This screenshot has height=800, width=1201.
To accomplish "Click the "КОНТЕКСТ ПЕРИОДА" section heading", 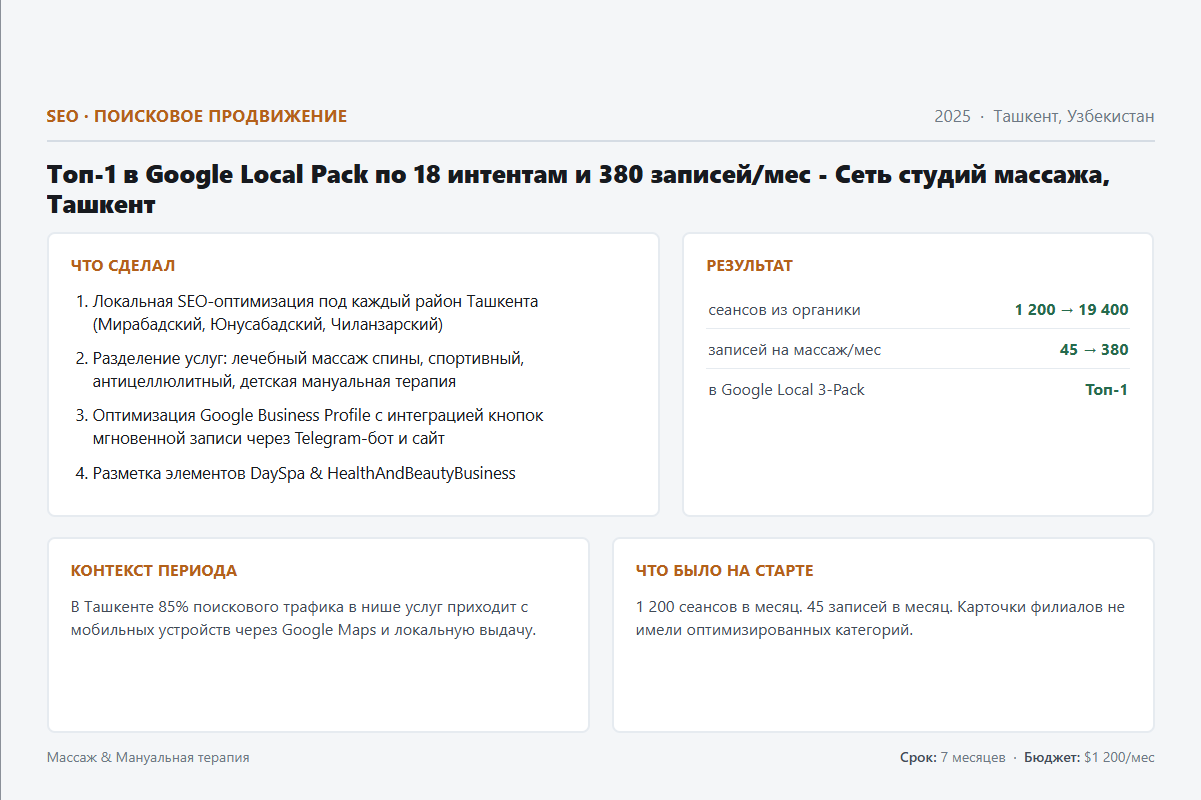I will [154, 571].
